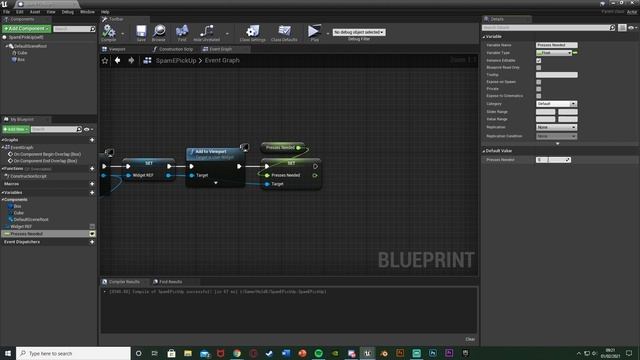Toggle Private checkbox

point(538,89)
